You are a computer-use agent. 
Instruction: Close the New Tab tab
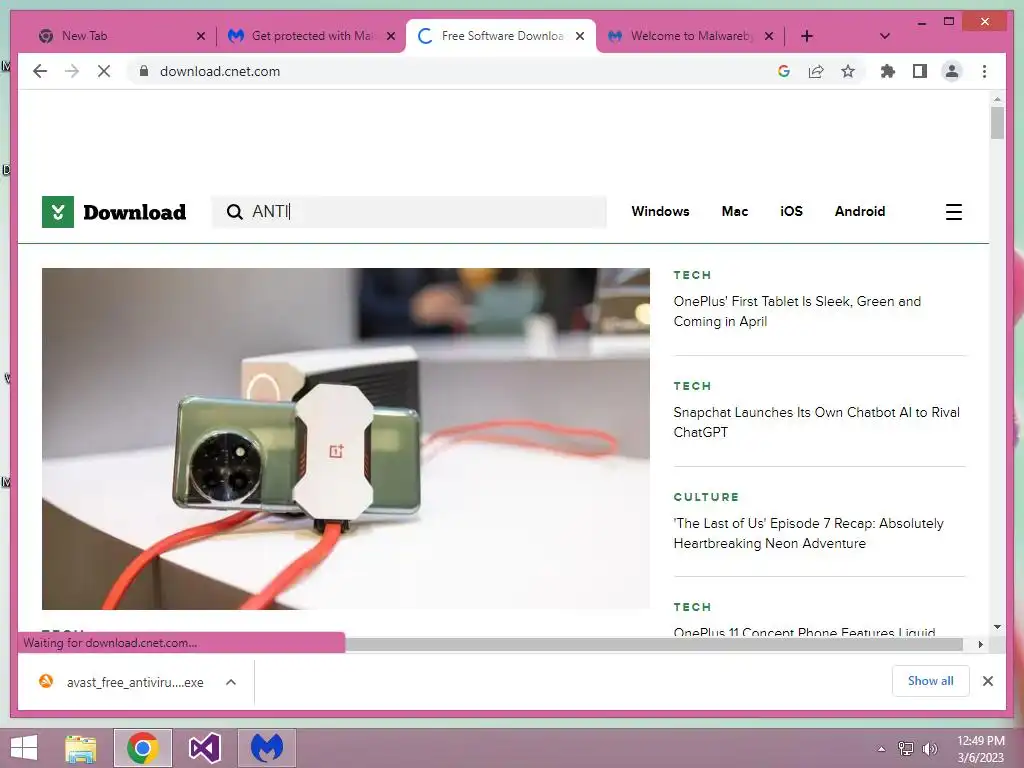pyautogui.click(x=200, y=36)
